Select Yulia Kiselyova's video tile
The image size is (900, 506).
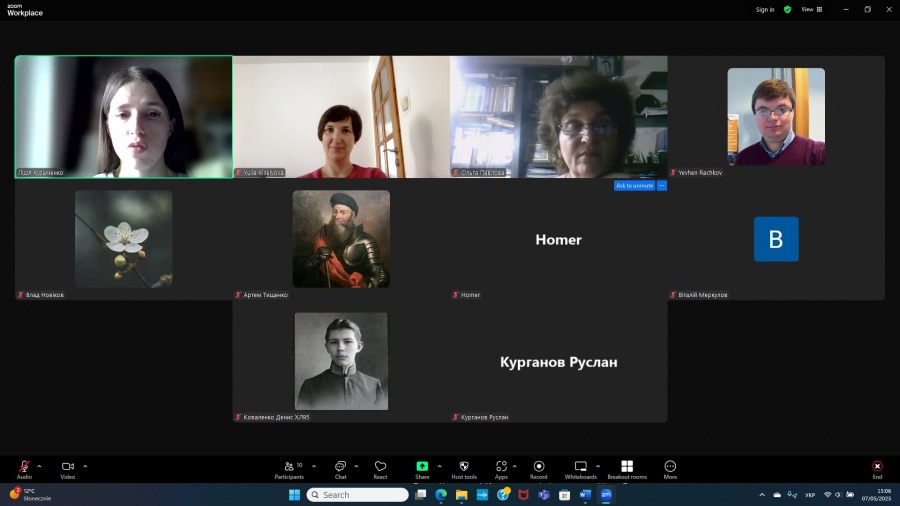342,117
